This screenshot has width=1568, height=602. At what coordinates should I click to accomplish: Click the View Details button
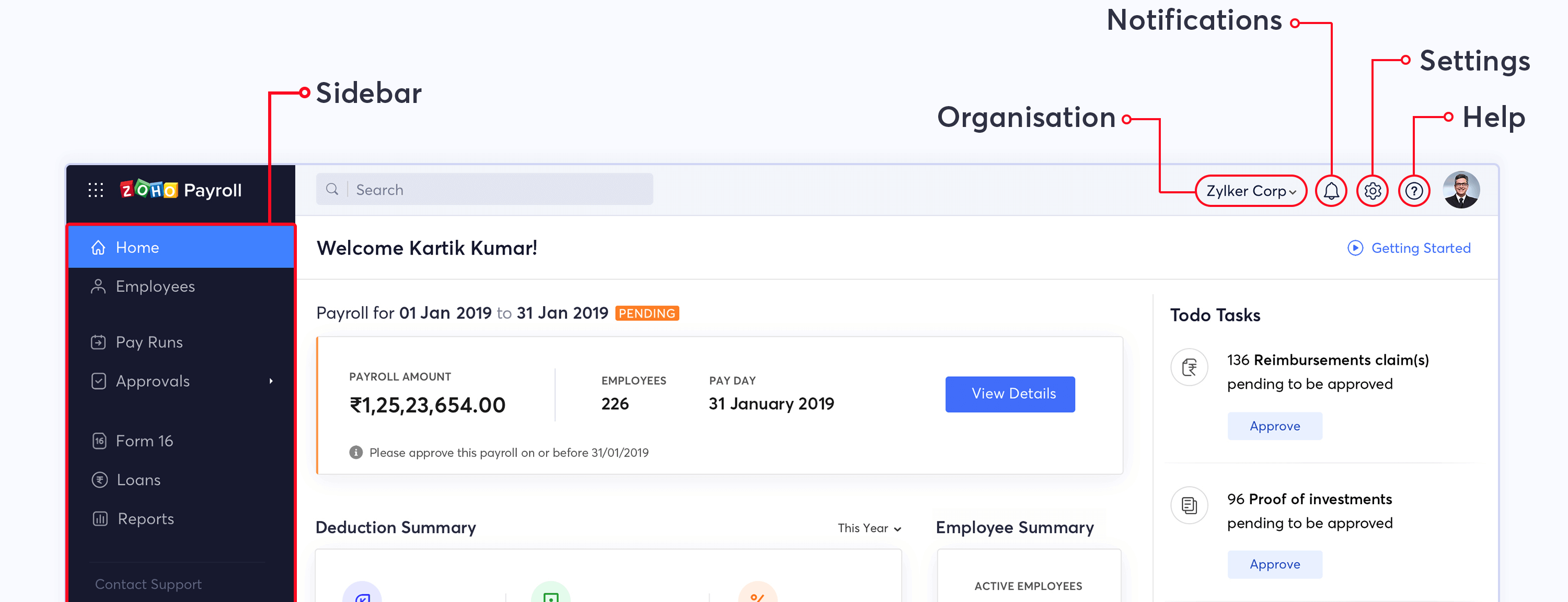(x=1009, y=394)
